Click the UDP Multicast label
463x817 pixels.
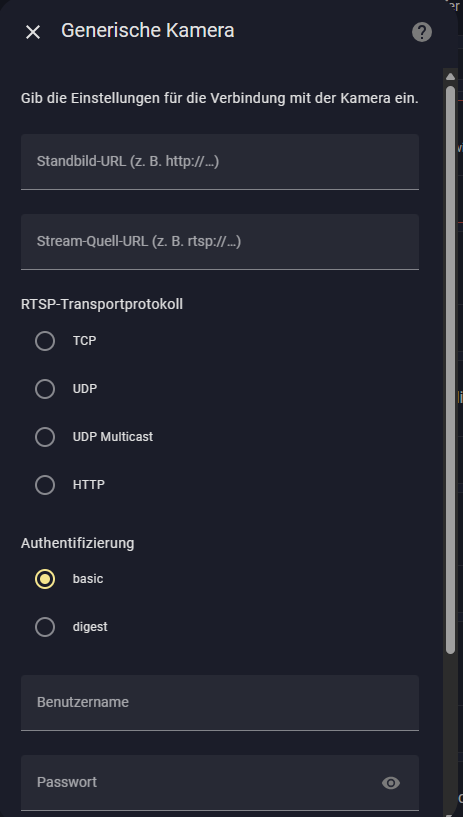pyautogui.click(x=113, y=437)
